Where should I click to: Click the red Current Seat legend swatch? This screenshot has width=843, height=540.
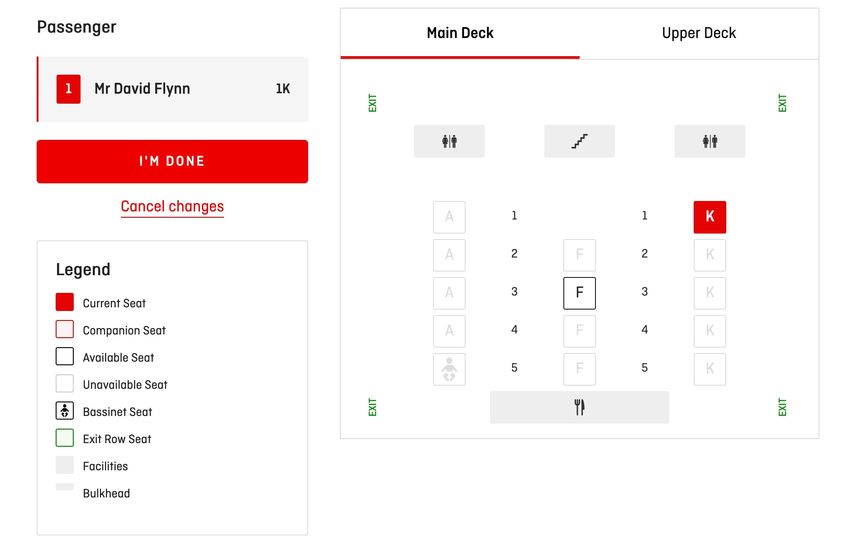coord(65,302)
